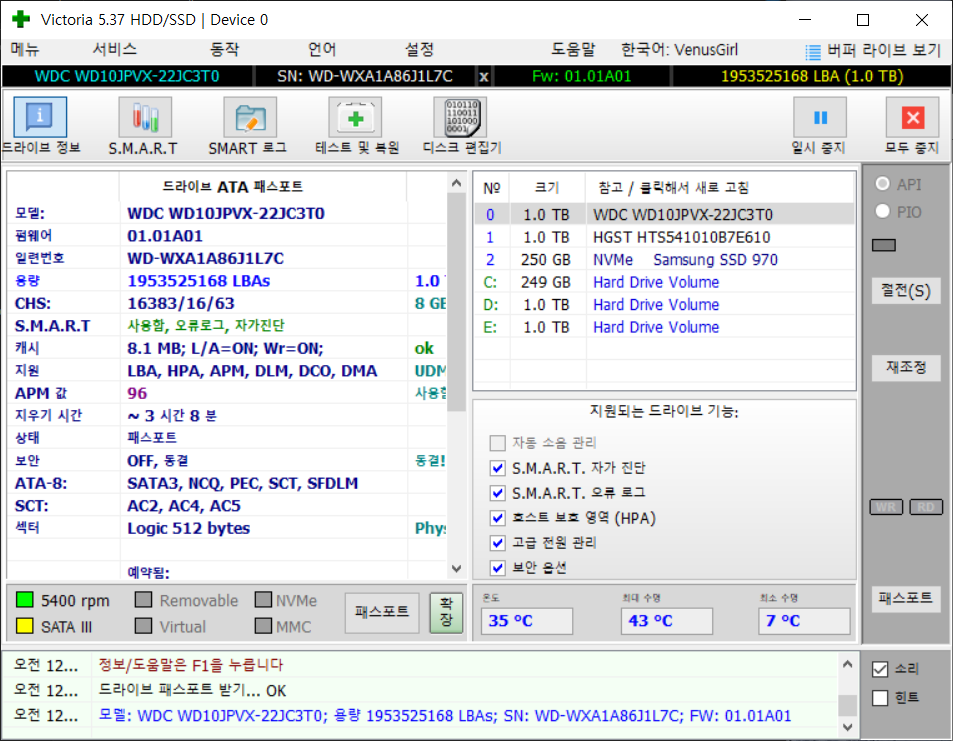Select the API radio button
The image size is (953, 741).
(x=882, y=184)
